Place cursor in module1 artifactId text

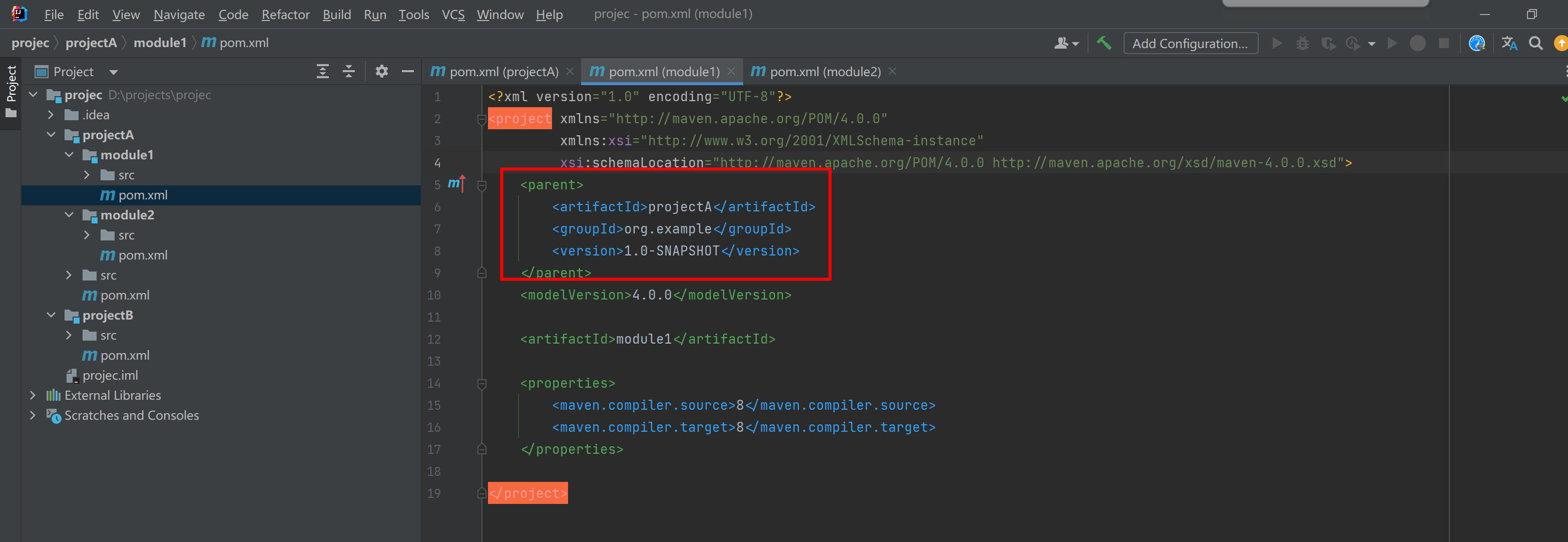pyautogui.click(x=644, y=339)
